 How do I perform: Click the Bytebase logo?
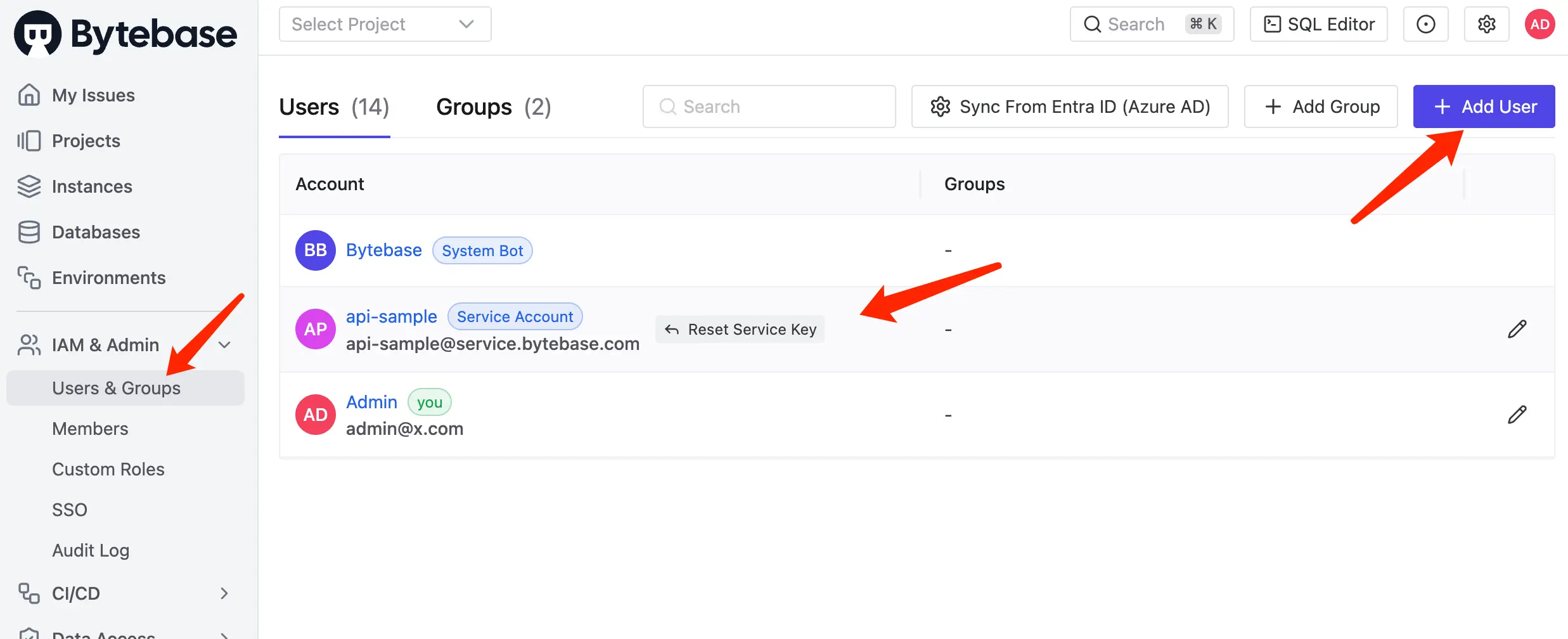(125, 34)
